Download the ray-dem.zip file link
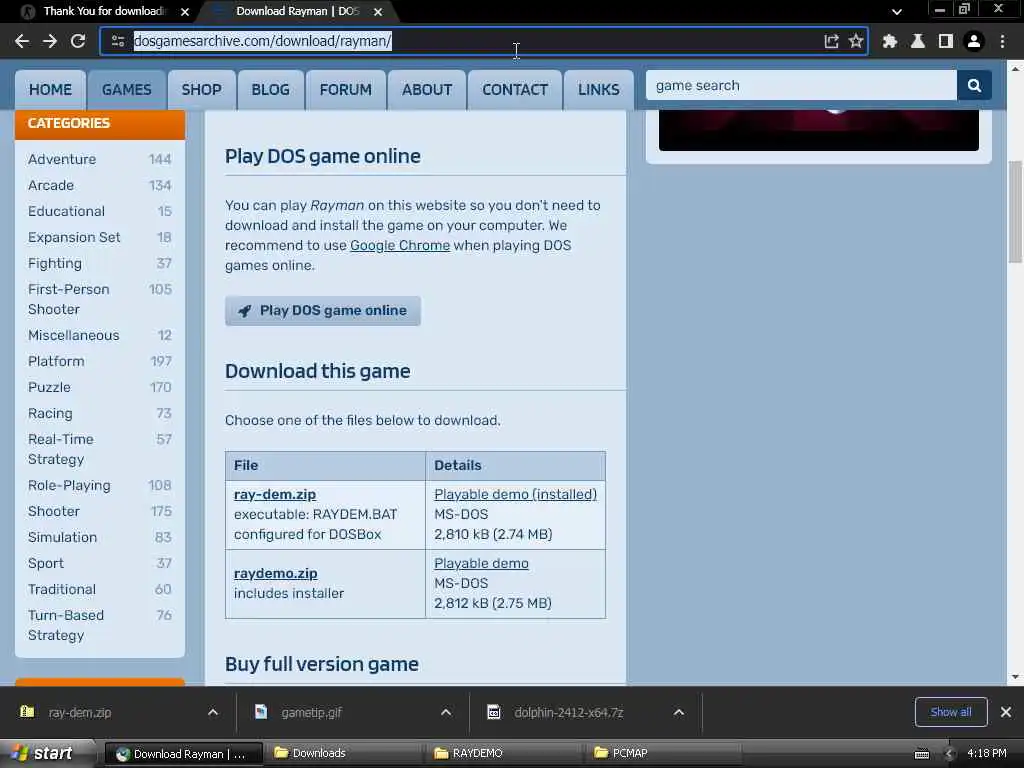Screen dimensions: 1024x768 click(275, 494)
